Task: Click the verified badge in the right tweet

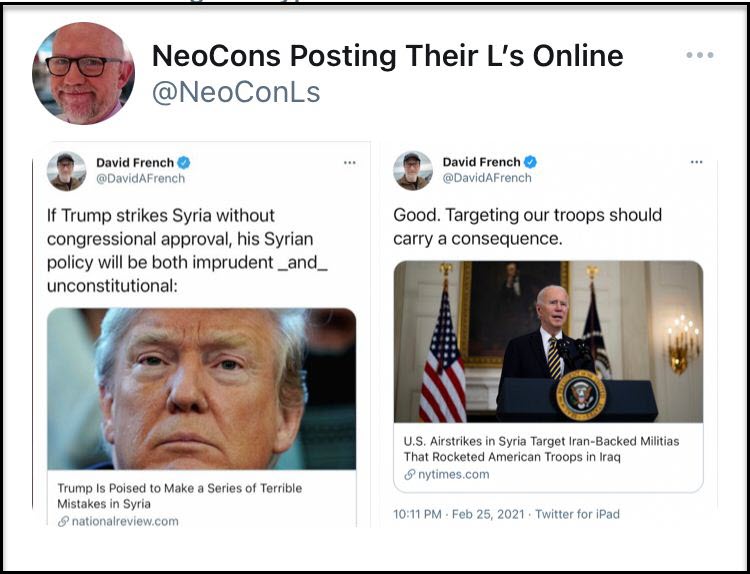Action: pos(530,162)
